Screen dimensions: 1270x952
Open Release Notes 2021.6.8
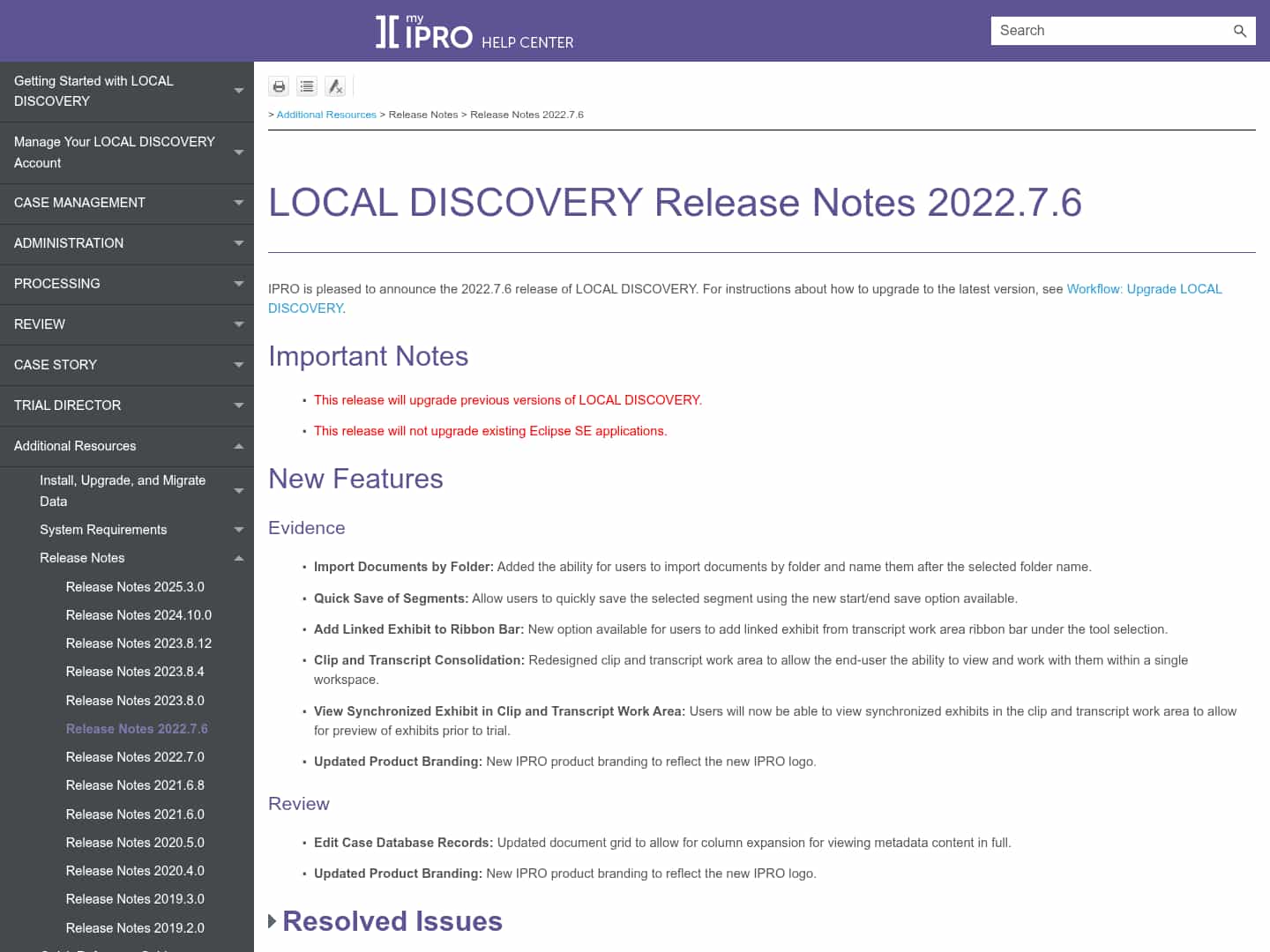pyautogui.click(x=135, y=785)
